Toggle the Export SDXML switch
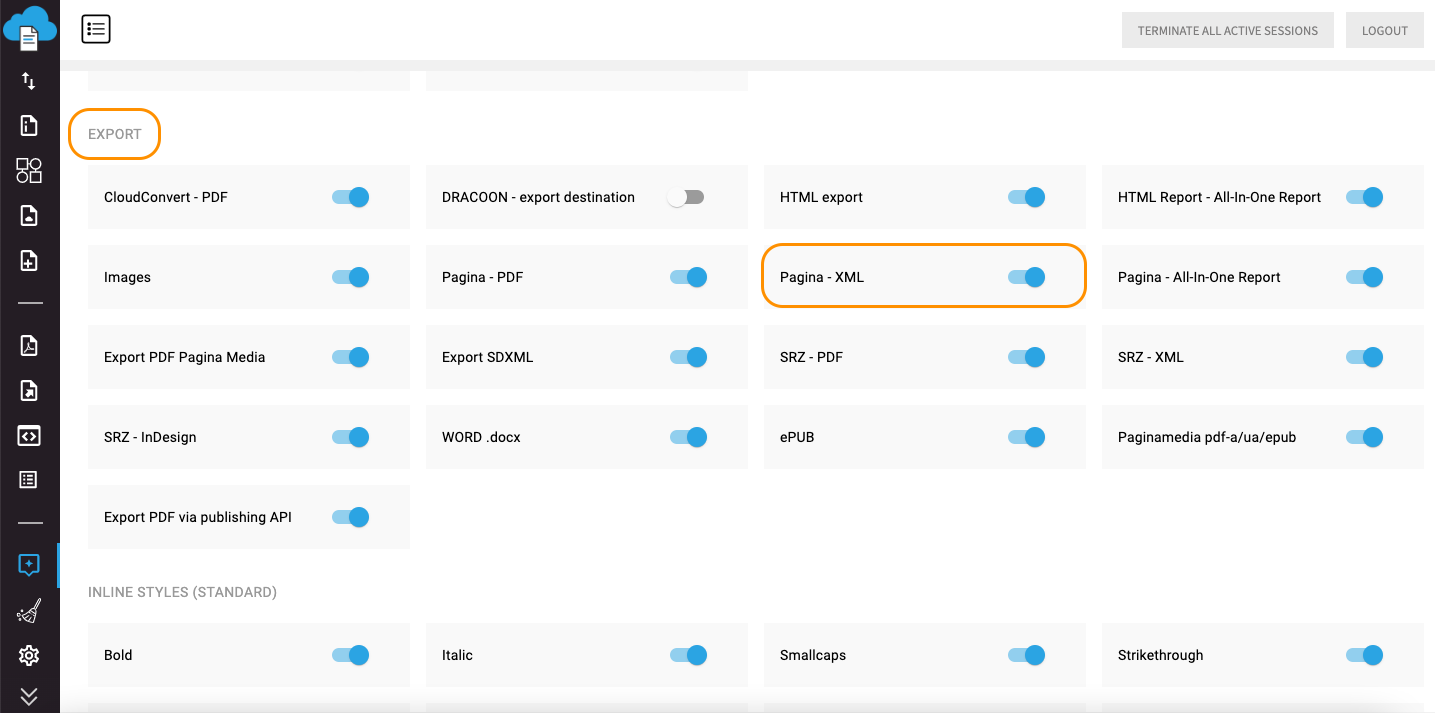Screen dimensions: 1435x713 click(689, 357)
